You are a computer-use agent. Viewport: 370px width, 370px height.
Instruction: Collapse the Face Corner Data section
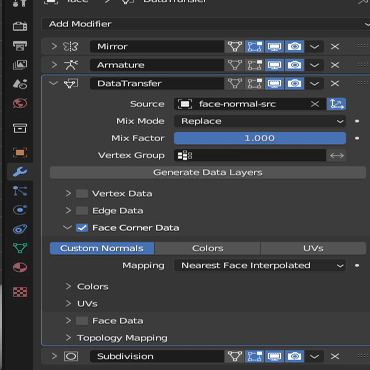68,228
